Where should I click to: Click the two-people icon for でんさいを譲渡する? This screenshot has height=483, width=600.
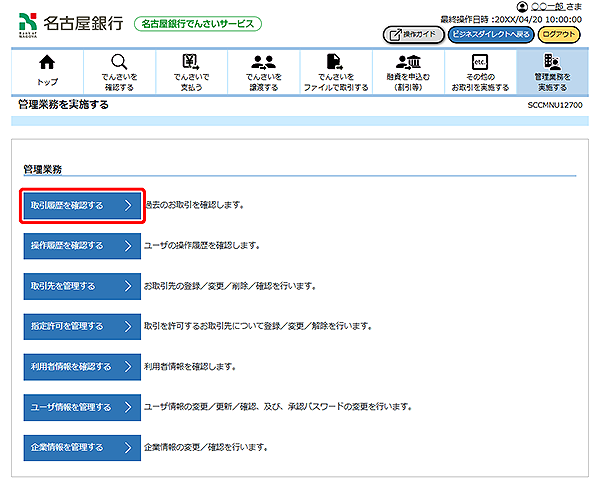[263, 64]
